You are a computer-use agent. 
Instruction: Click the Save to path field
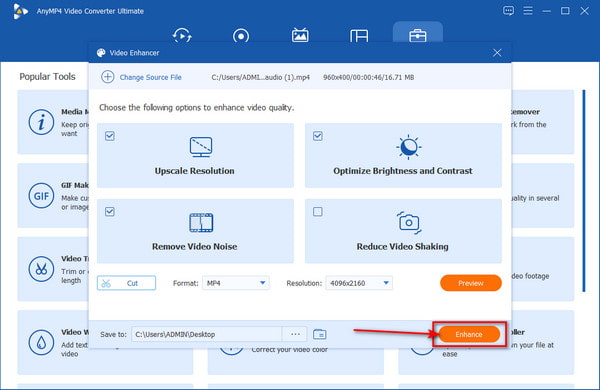(x=207, y=334)
